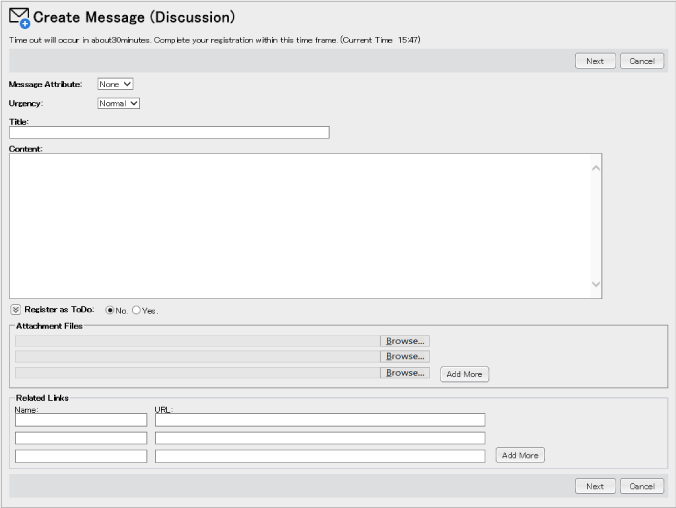Screen dimensions: 676x508
Task: Click the first related link URL field
Action: tap(320, 420)
